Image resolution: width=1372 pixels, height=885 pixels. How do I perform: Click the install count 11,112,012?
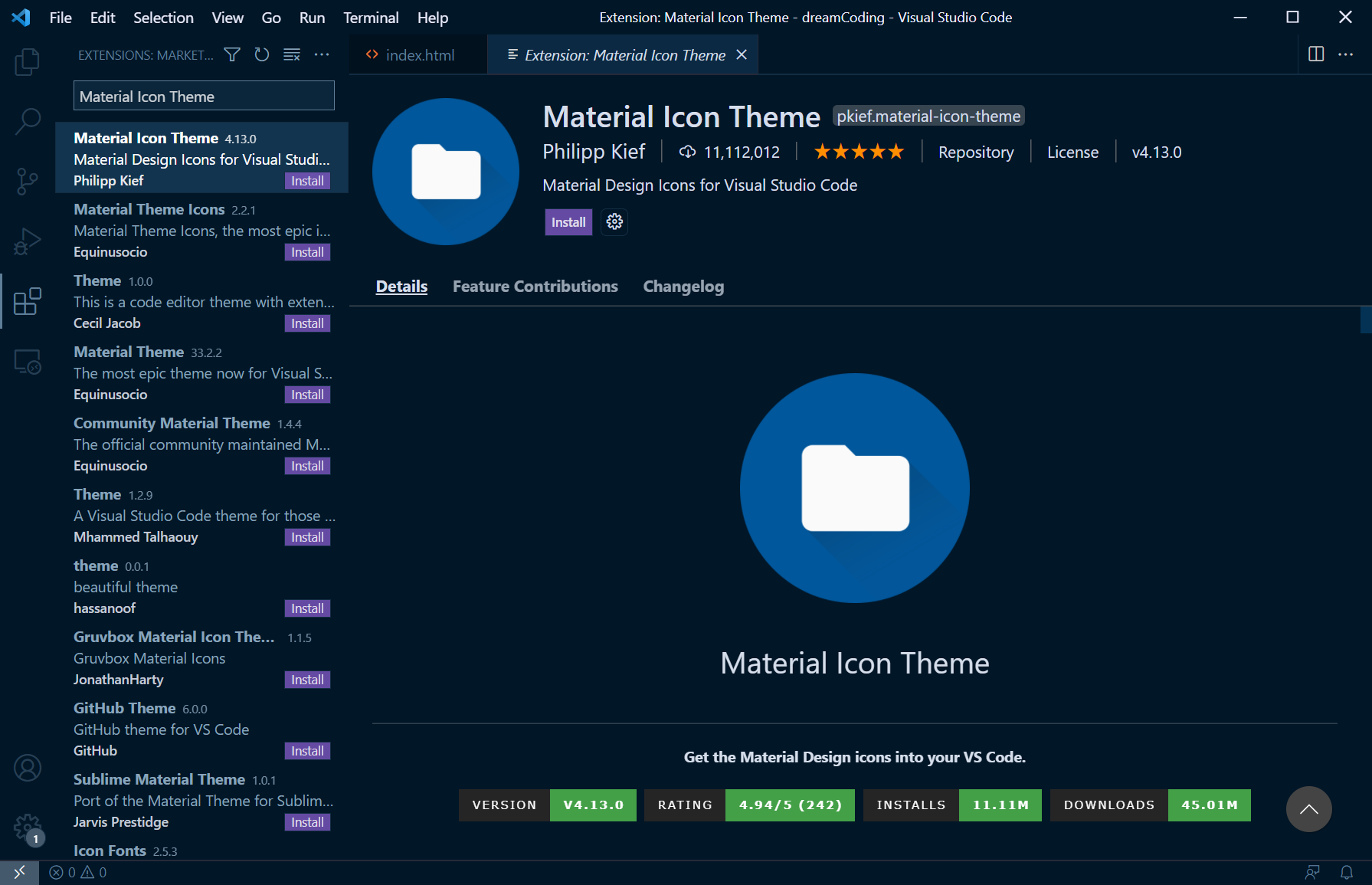tap(729, 152)
